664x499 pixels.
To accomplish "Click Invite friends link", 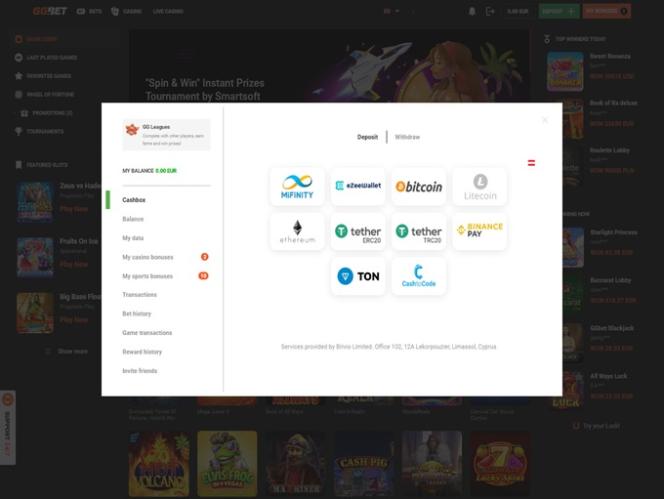I will point(140,371).
